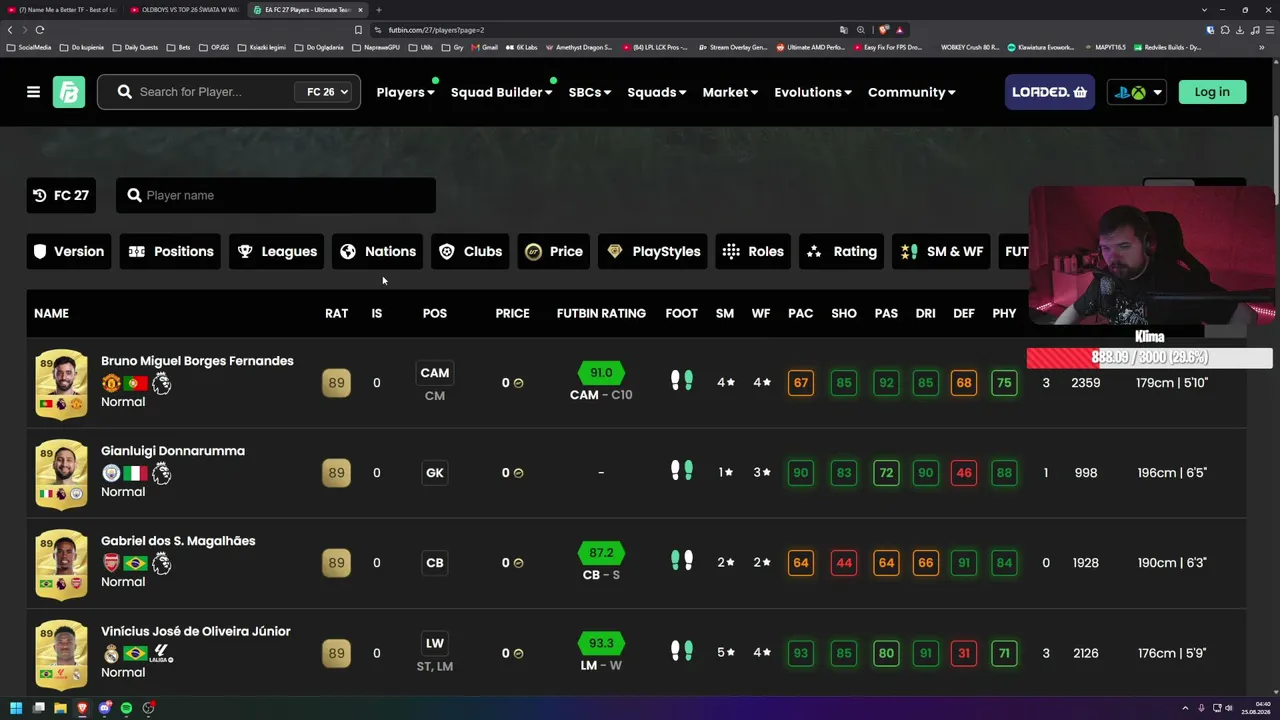
Task: Open Gabriel dos S. Magalhães player page
Action: (x=178, y=541)
